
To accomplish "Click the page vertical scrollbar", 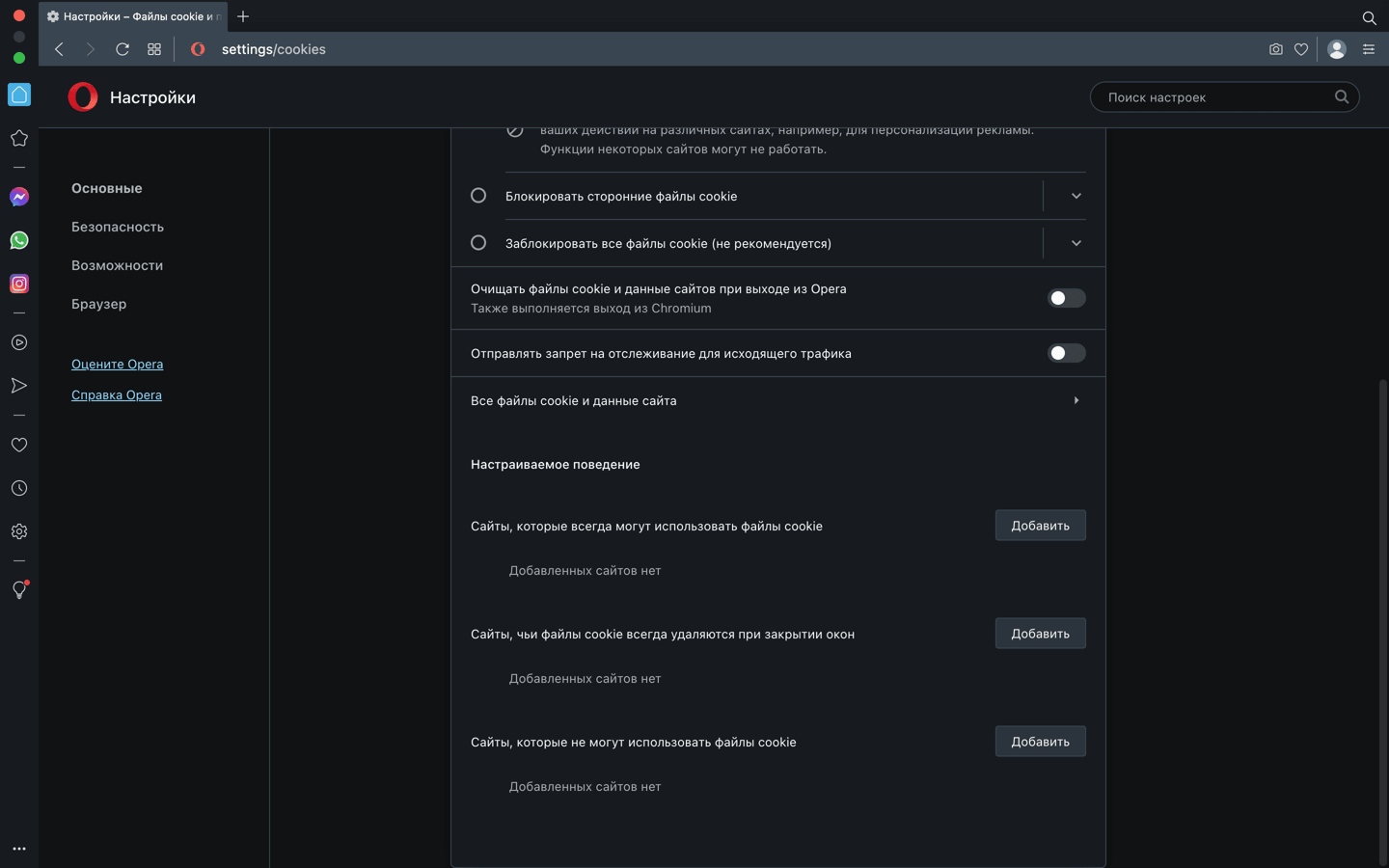I will [1383, 622].
